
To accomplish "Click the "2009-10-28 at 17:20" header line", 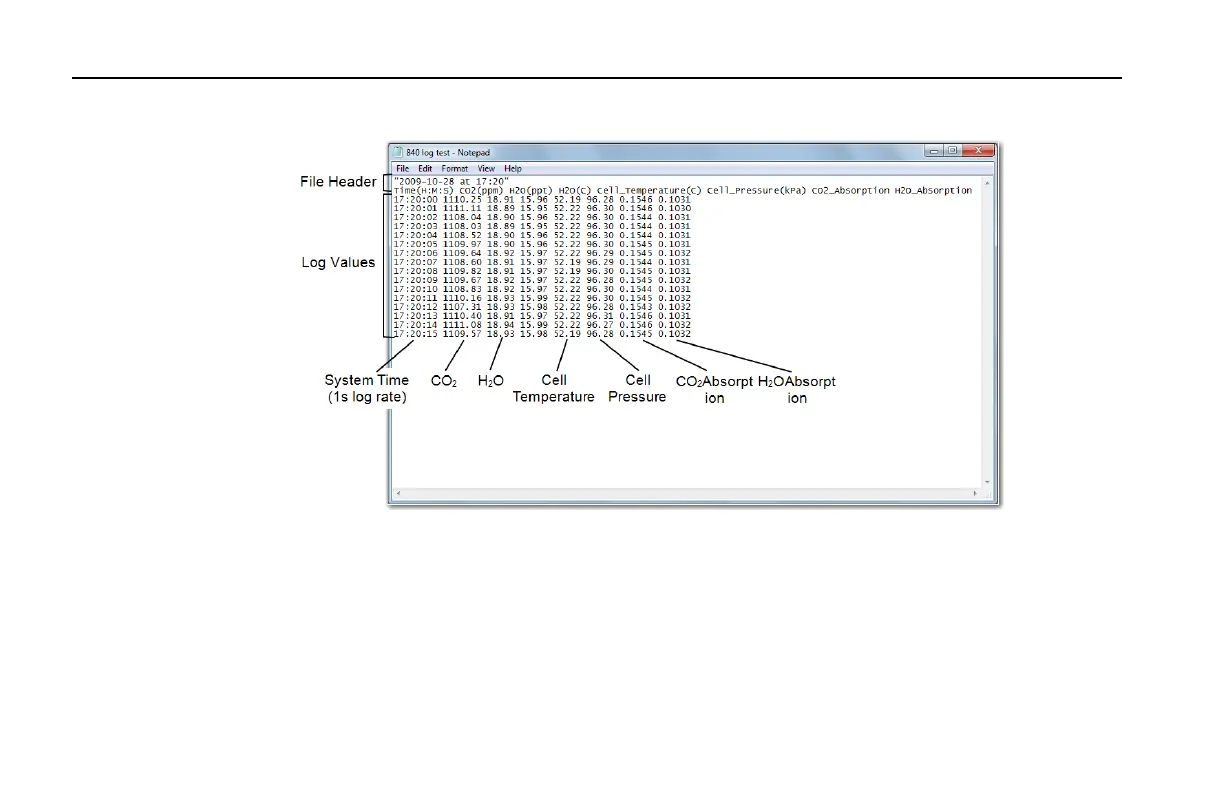I will click(452, 182).
